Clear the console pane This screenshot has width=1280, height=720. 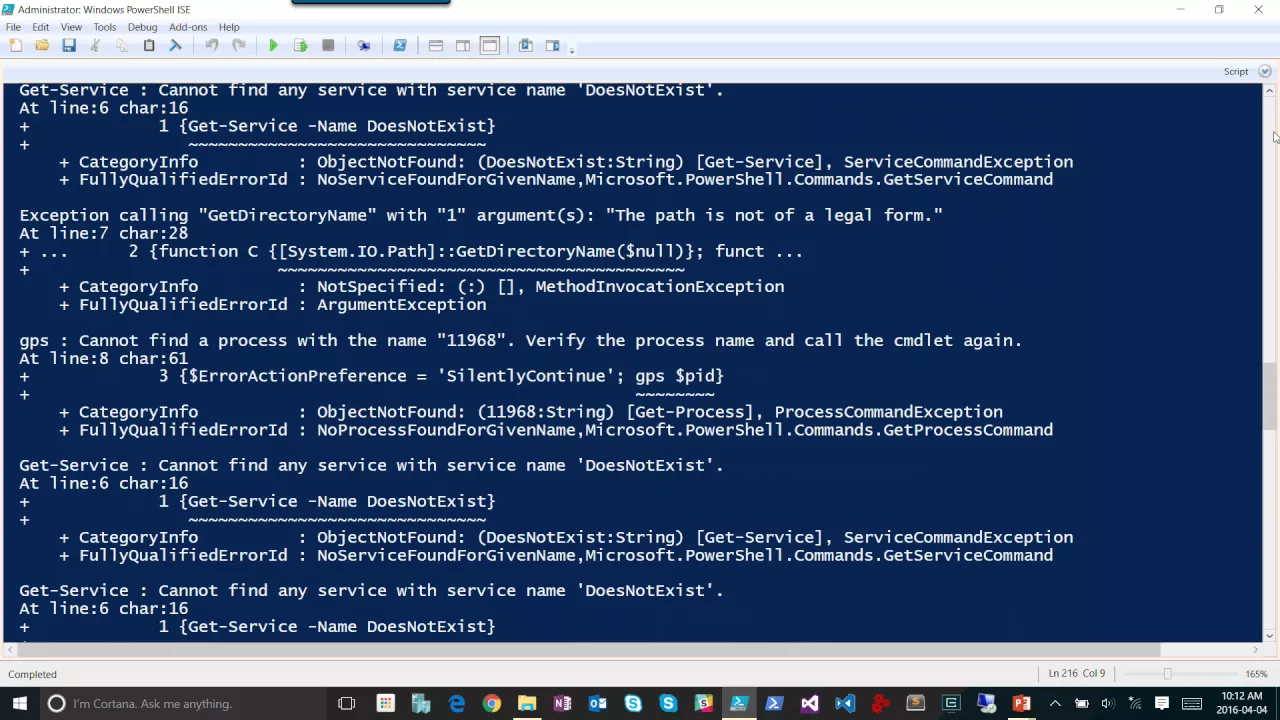[176, 46]
